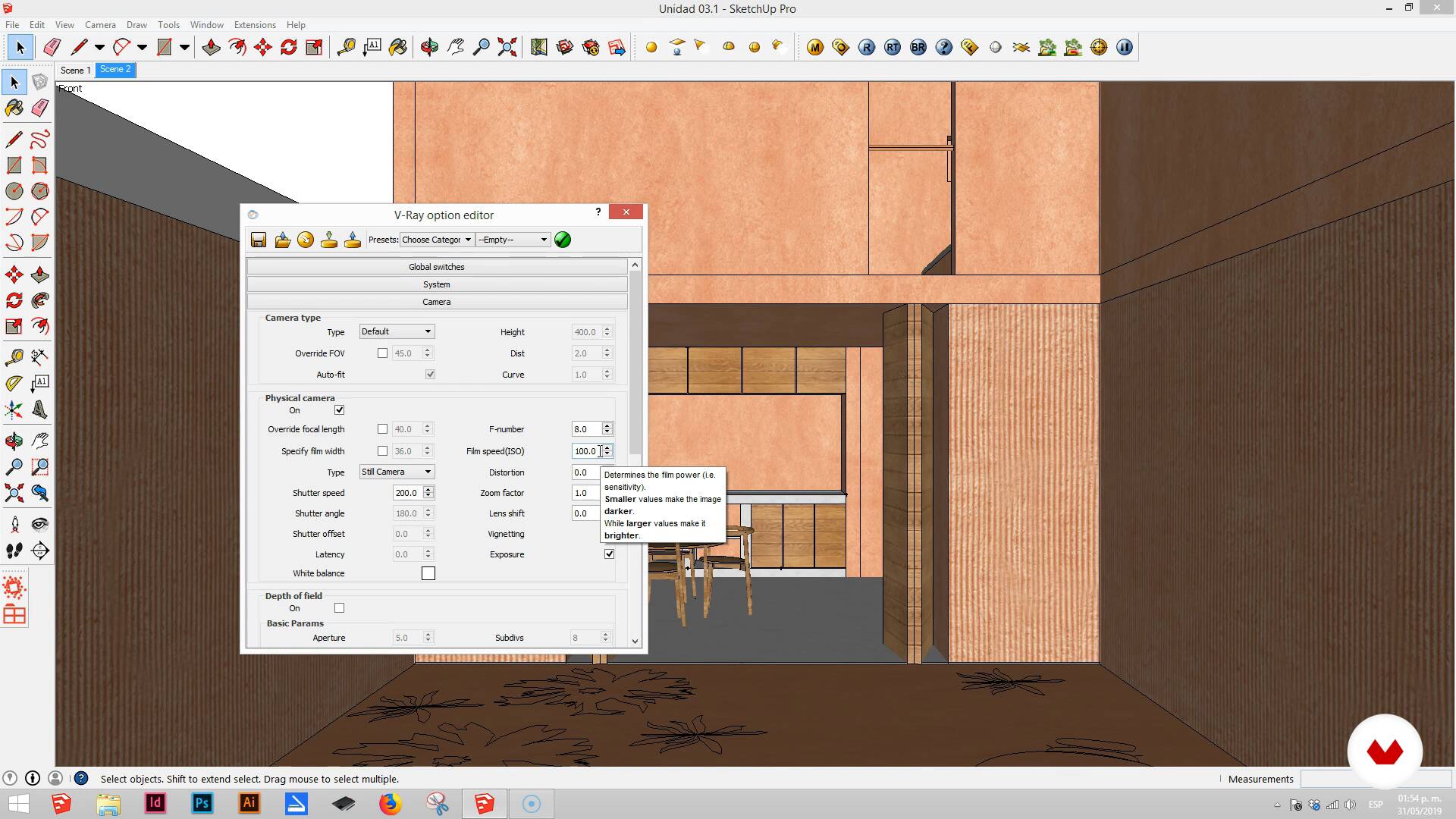Expand the System rollout
This screenshot has width=1456, height=819.
[437, 284]
